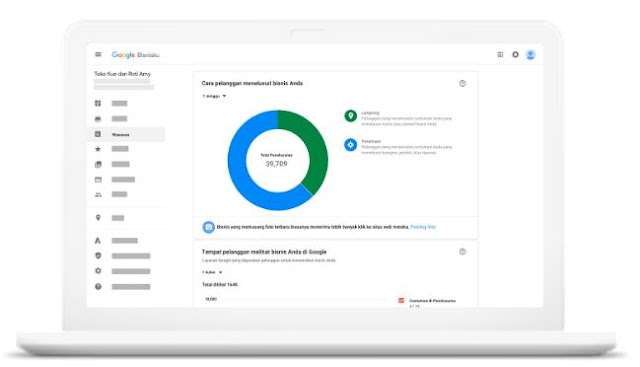640x367 pixels.
Task: Open the location pin icon in sidebar
Action: coord(98,218)
